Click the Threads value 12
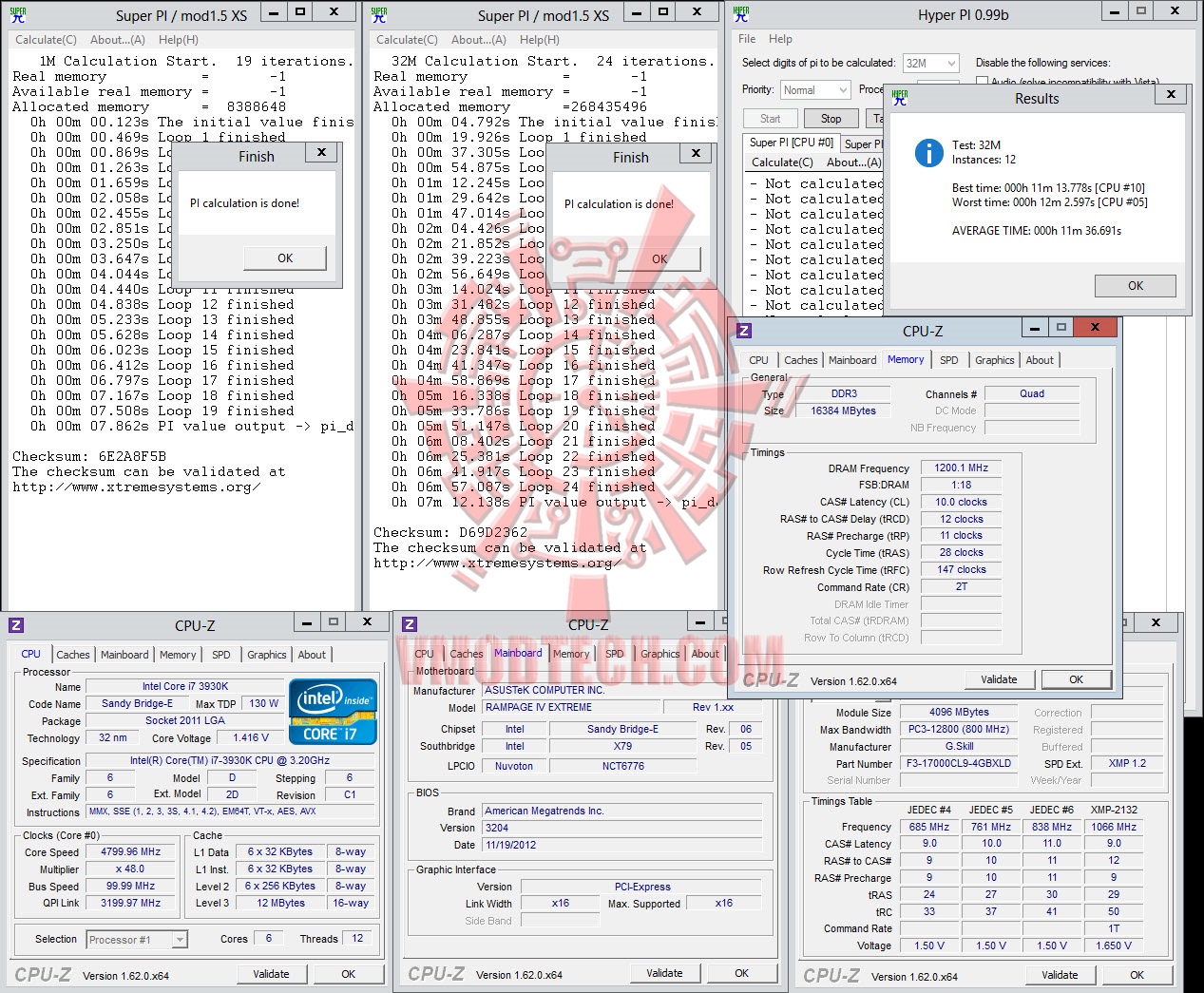Screen dimensions: 1204x993 point(357,939)
